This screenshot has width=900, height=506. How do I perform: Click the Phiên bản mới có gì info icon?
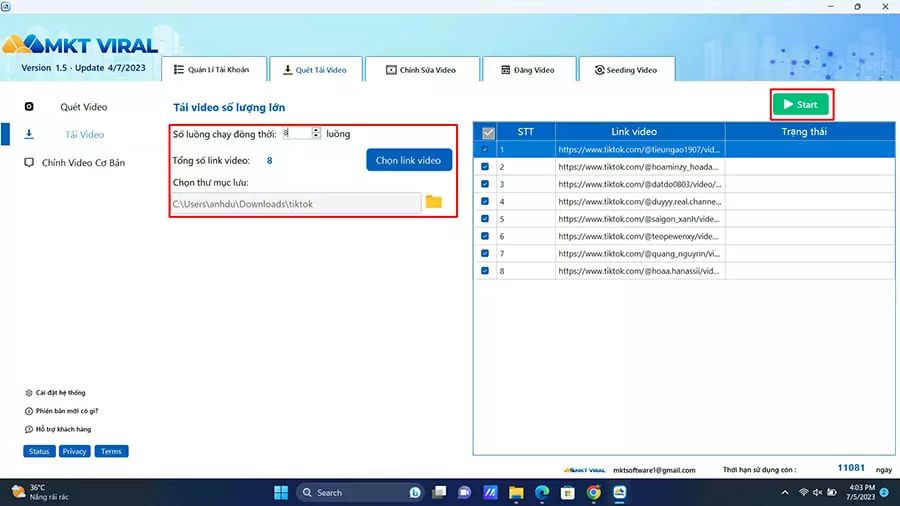(28, 411)
